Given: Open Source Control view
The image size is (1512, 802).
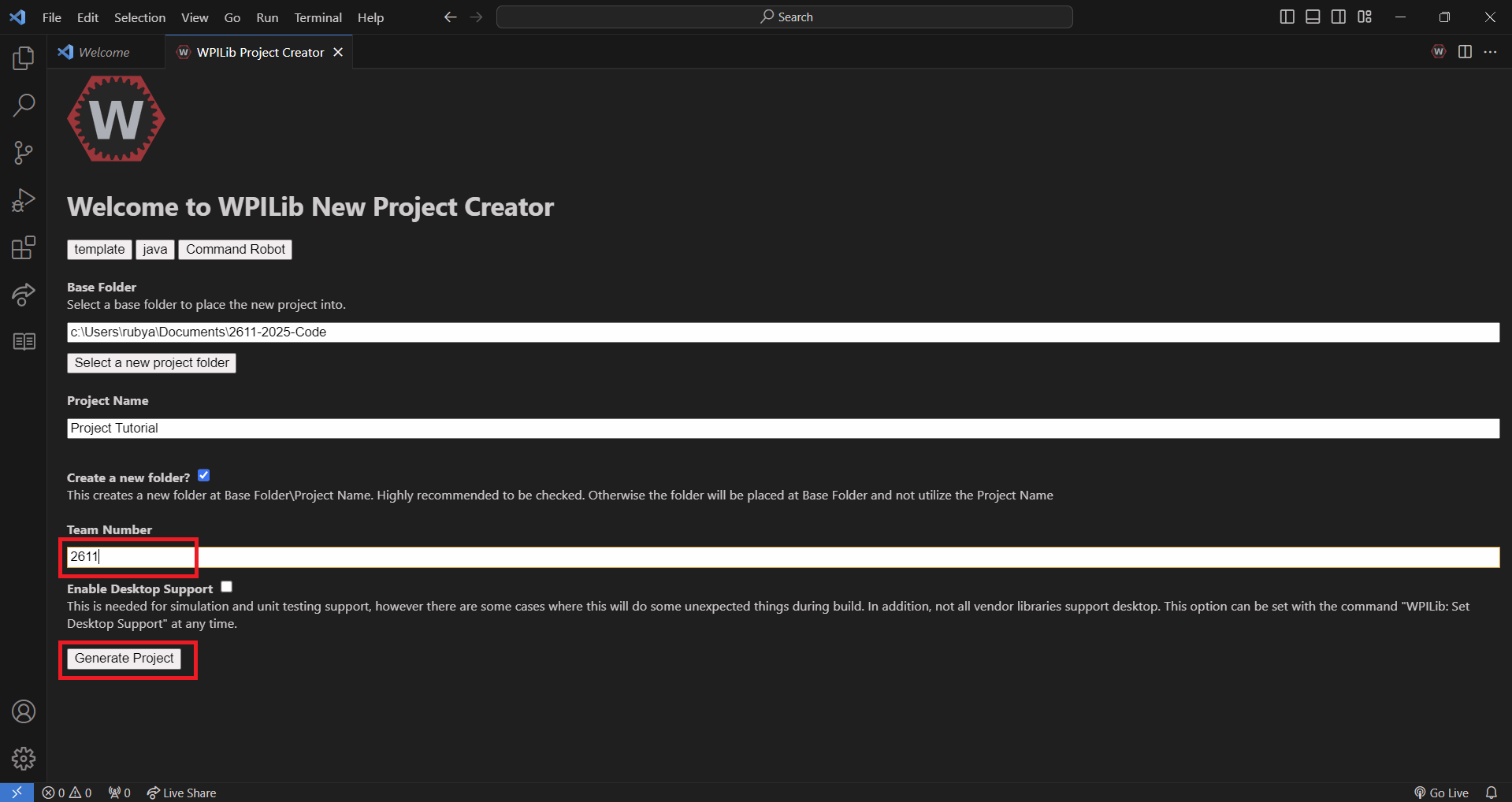Looking at the screenshot, I should 24,153.
